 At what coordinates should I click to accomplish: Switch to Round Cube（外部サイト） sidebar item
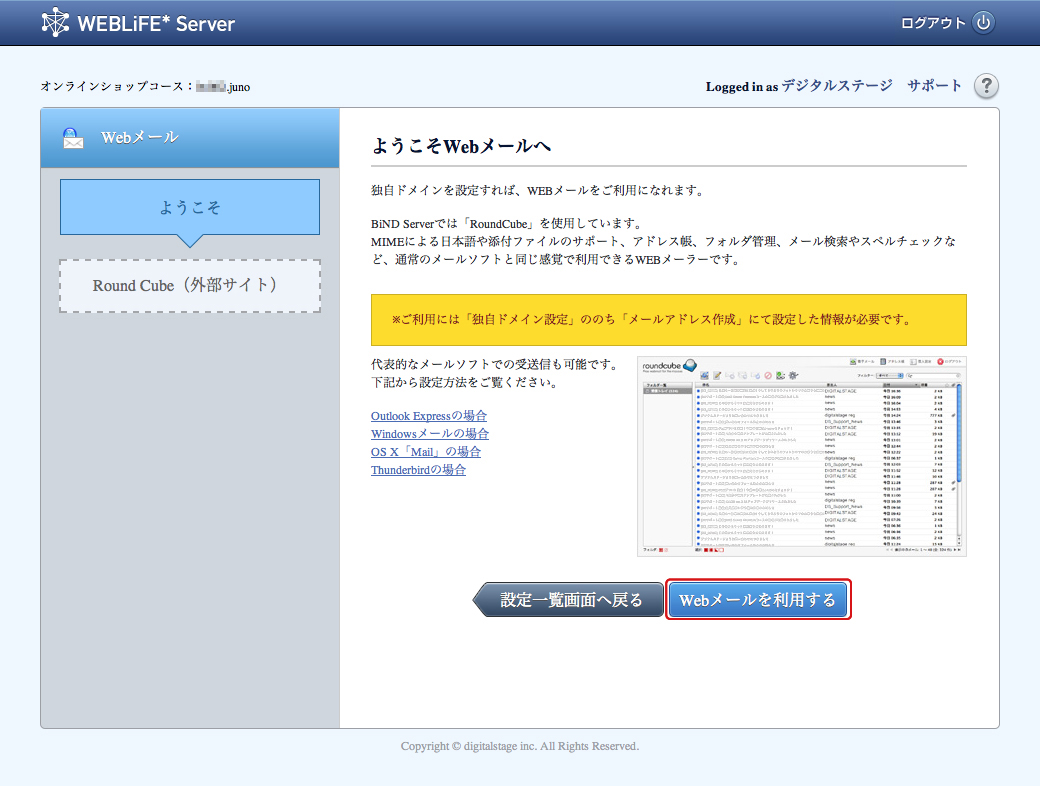[190, 286]
